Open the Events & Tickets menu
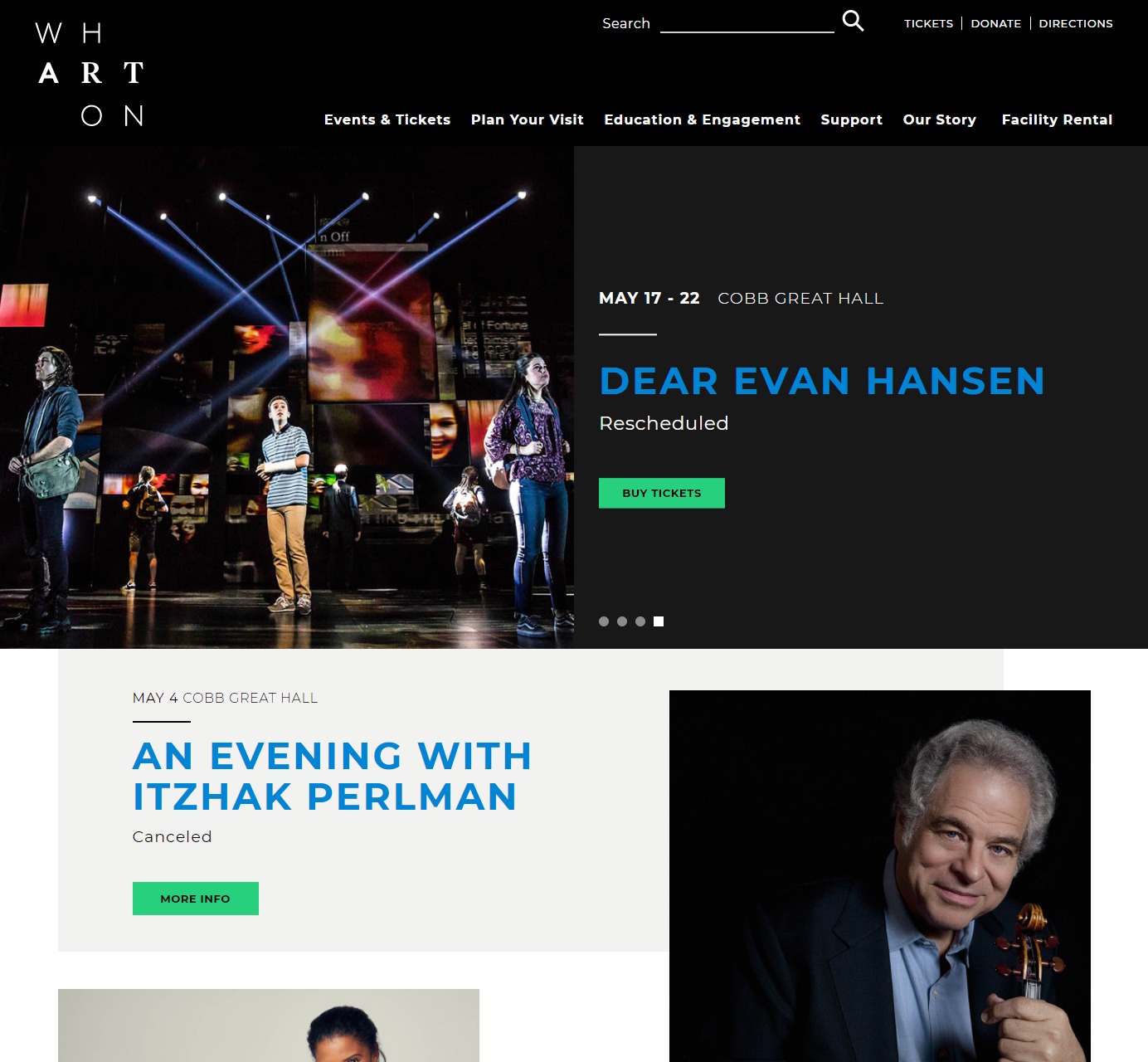The width and height of the screenshot is (1148, 1062). pyautogui.click(x=387, y=119)
